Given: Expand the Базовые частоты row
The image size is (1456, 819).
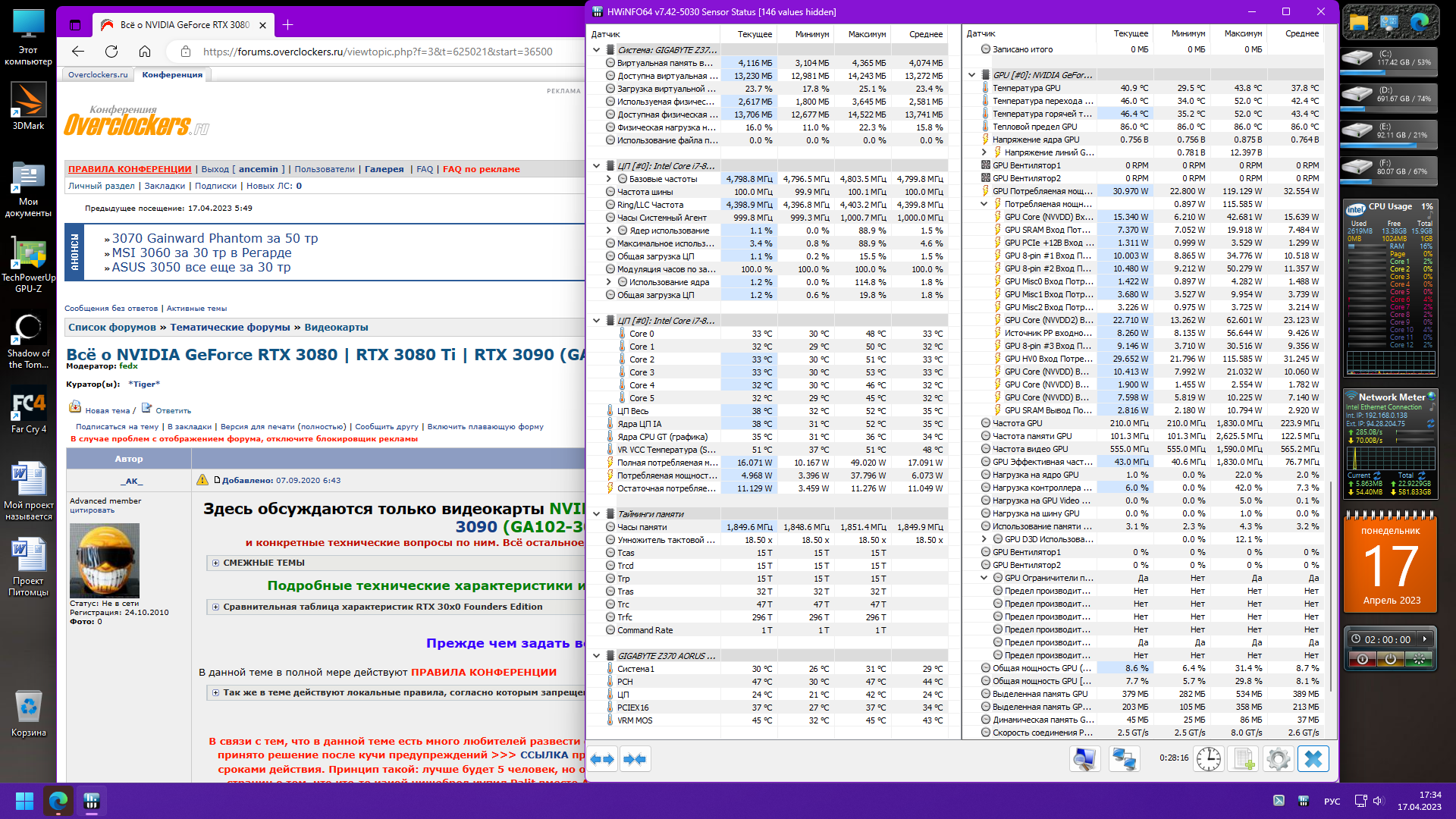Looking at the screenshot, I should click(609, 179).
